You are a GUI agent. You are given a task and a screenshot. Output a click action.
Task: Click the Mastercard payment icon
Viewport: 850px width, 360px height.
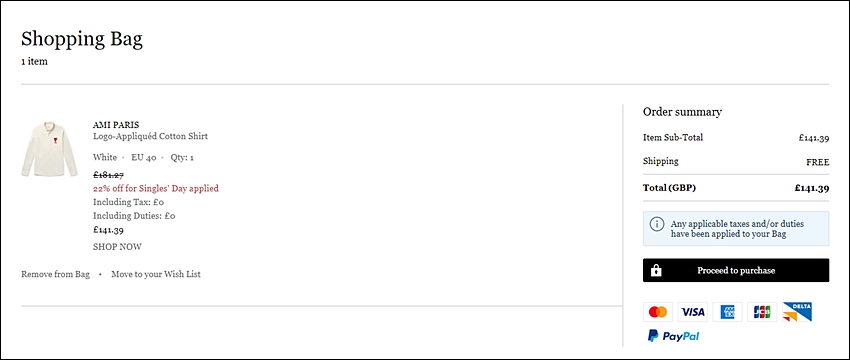[x=658, y=312]
